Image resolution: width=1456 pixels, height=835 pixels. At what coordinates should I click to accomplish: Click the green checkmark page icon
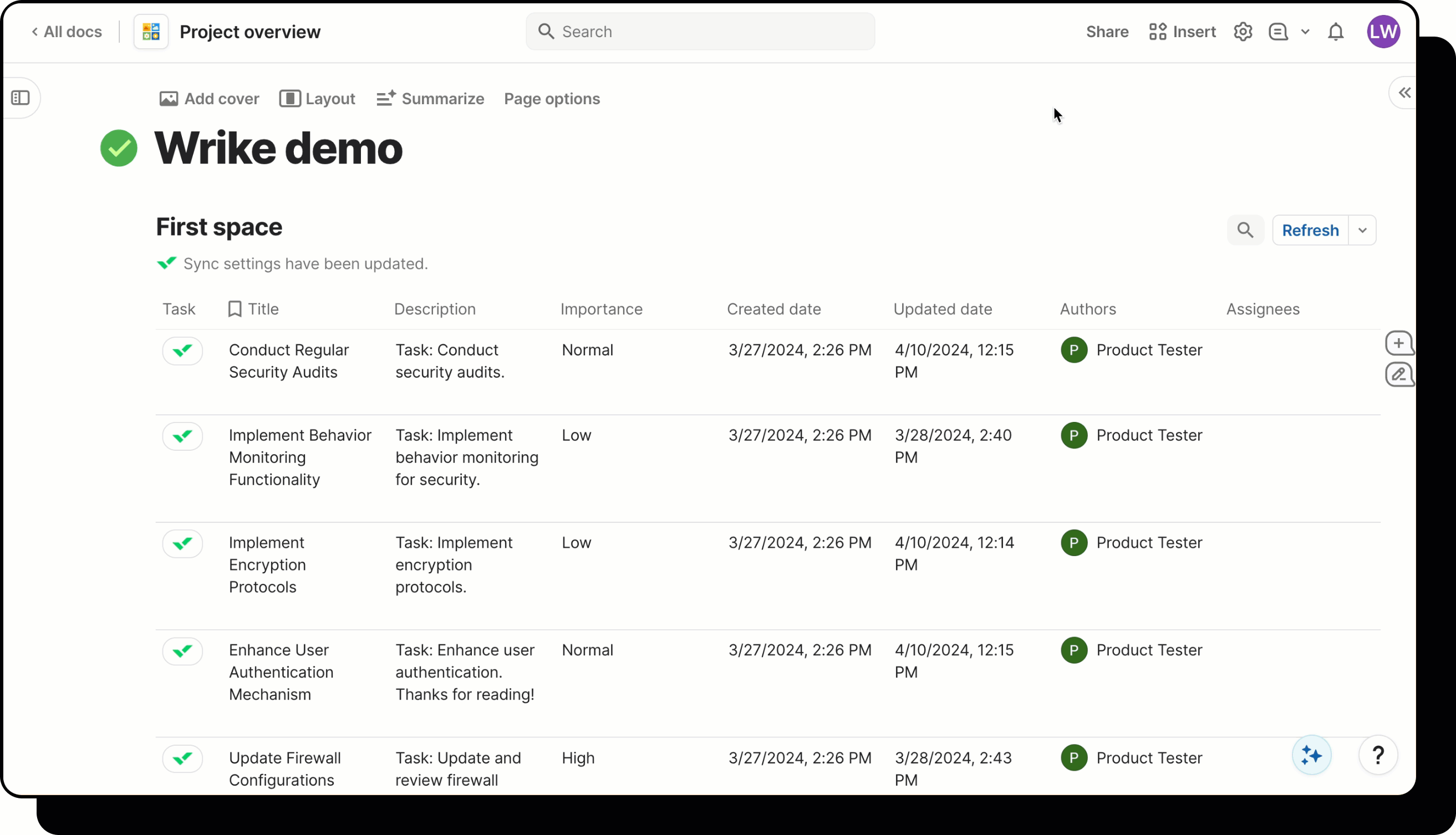click(119, 148)
